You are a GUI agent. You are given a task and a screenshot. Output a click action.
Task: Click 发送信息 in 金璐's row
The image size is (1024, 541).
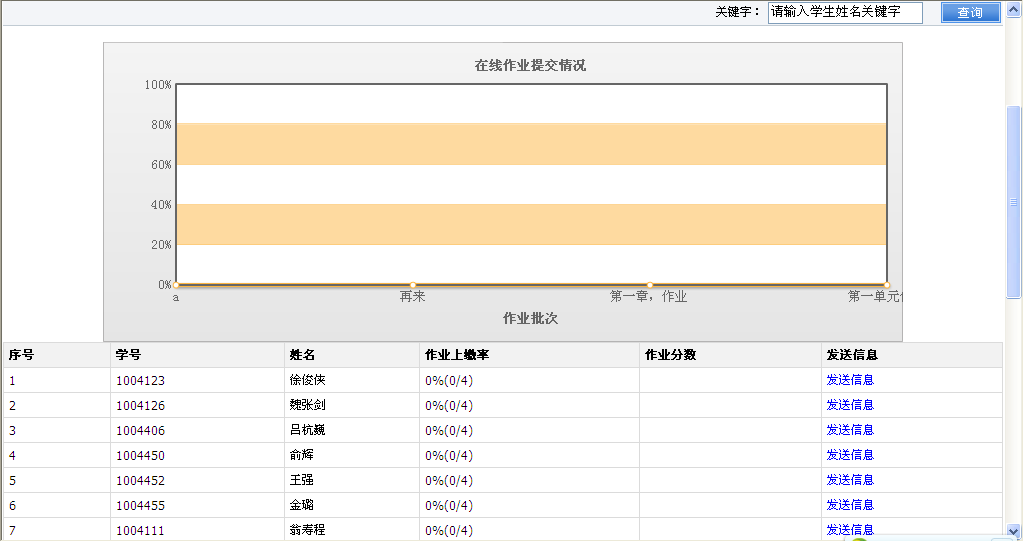click(x=849, y=505)
